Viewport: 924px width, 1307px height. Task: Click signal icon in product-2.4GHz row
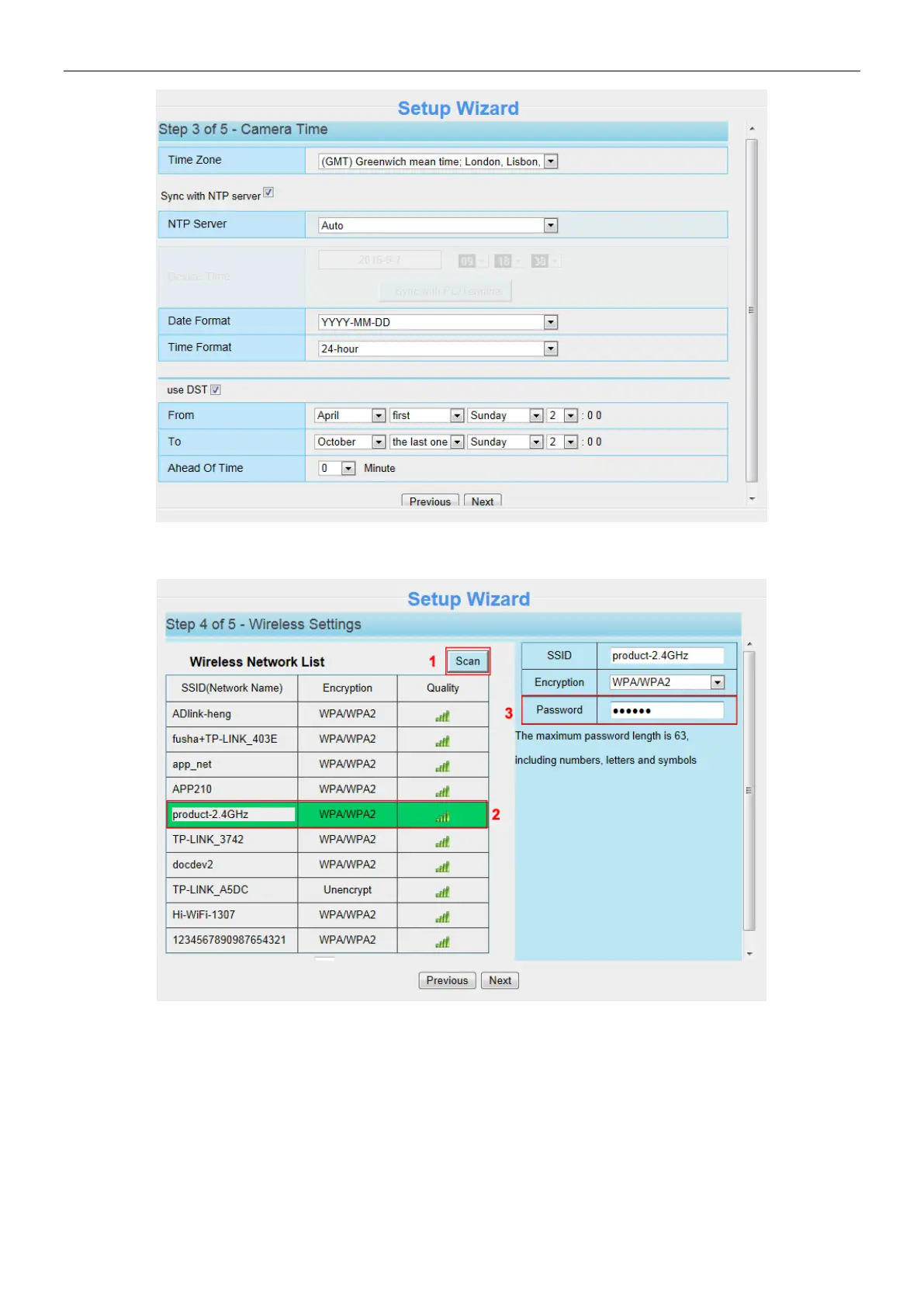click(x=442, y=816)
